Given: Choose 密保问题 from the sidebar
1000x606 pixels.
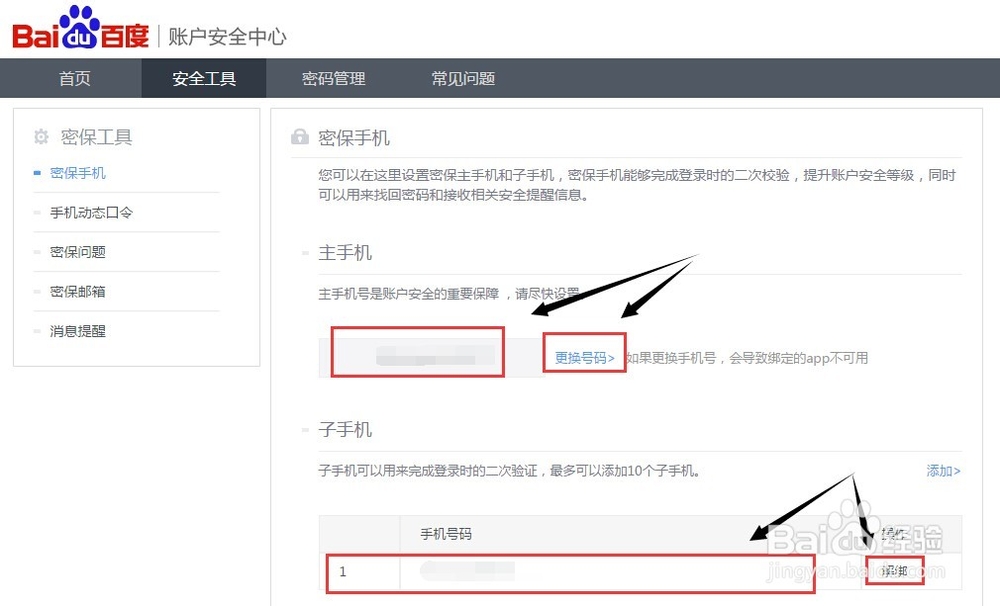Looking at the screenshot, I should [x=78, y=252].
